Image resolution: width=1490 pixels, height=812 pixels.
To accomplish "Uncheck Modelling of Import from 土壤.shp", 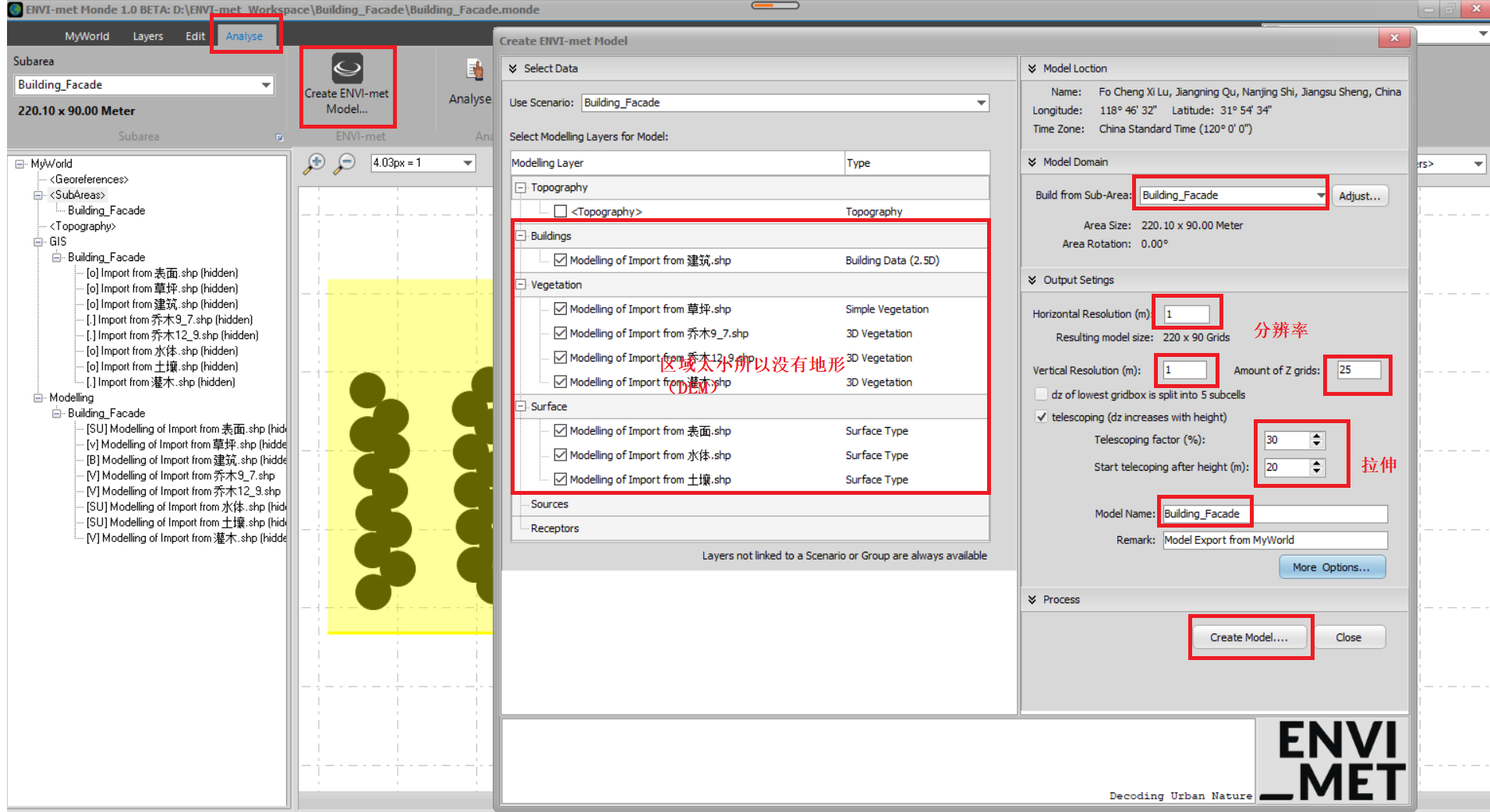I will click(561, 479).
